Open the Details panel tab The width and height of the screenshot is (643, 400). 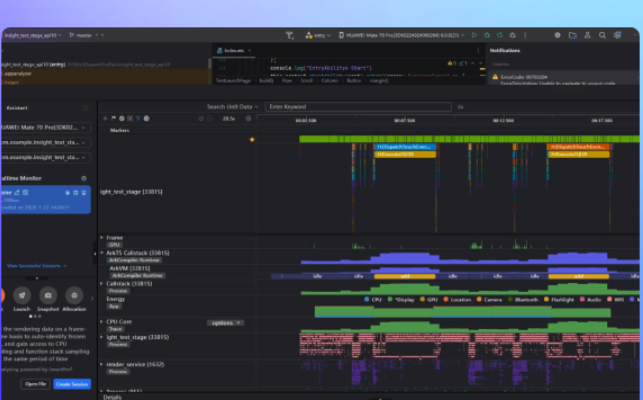pos(112,396)
